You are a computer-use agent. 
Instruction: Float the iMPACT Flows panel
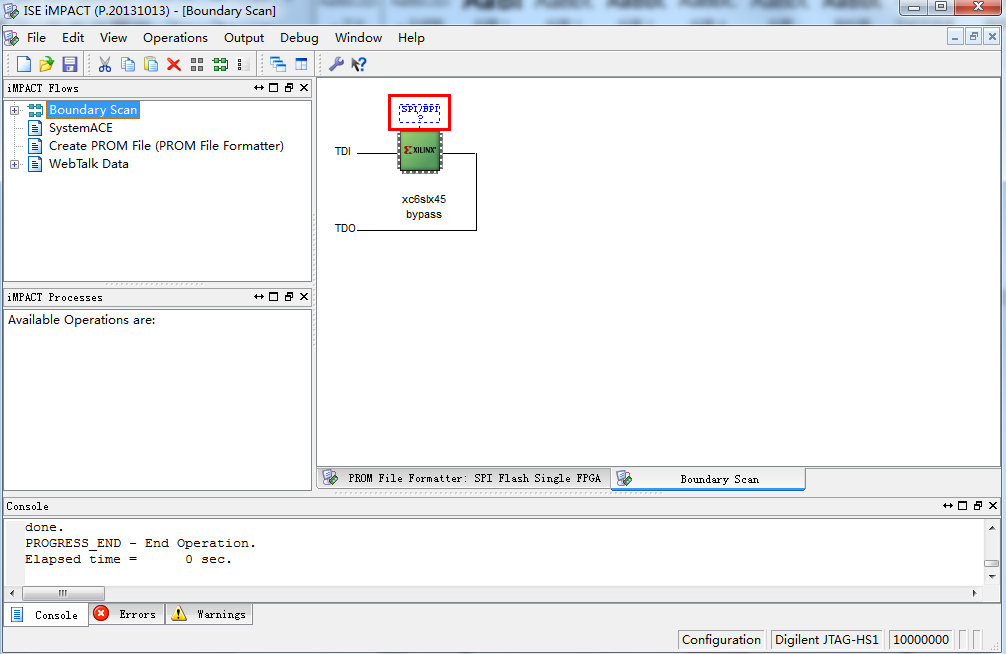(x=289, y=88)
